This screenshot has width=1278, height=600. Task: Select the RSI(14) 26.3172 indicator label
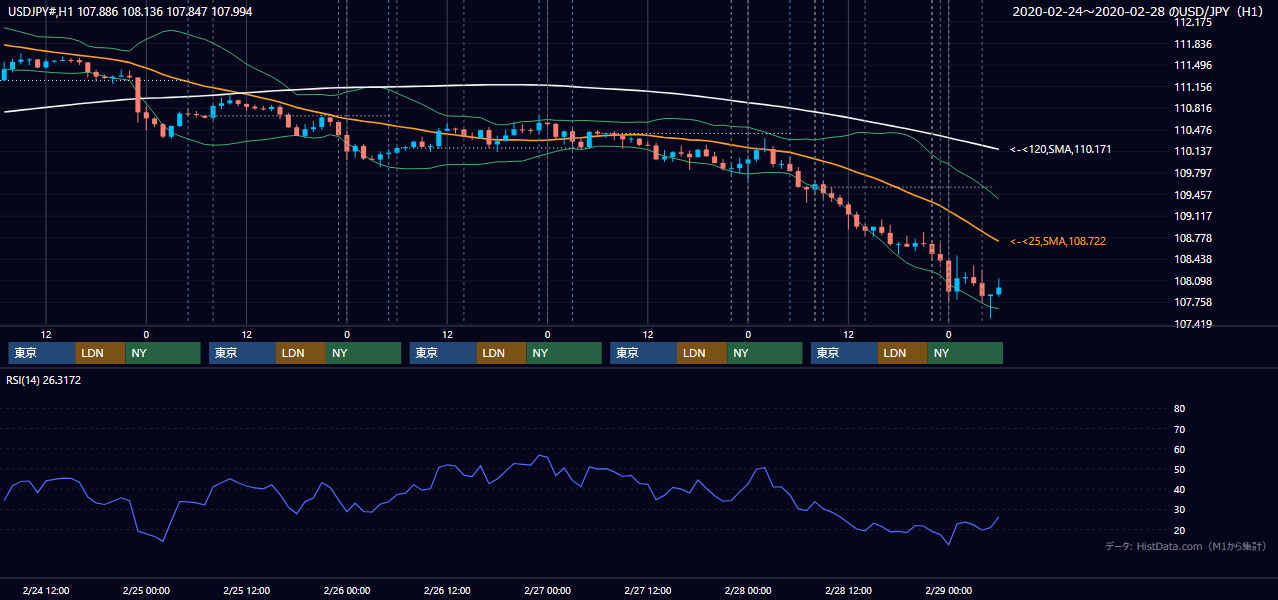tap(44, 380)
